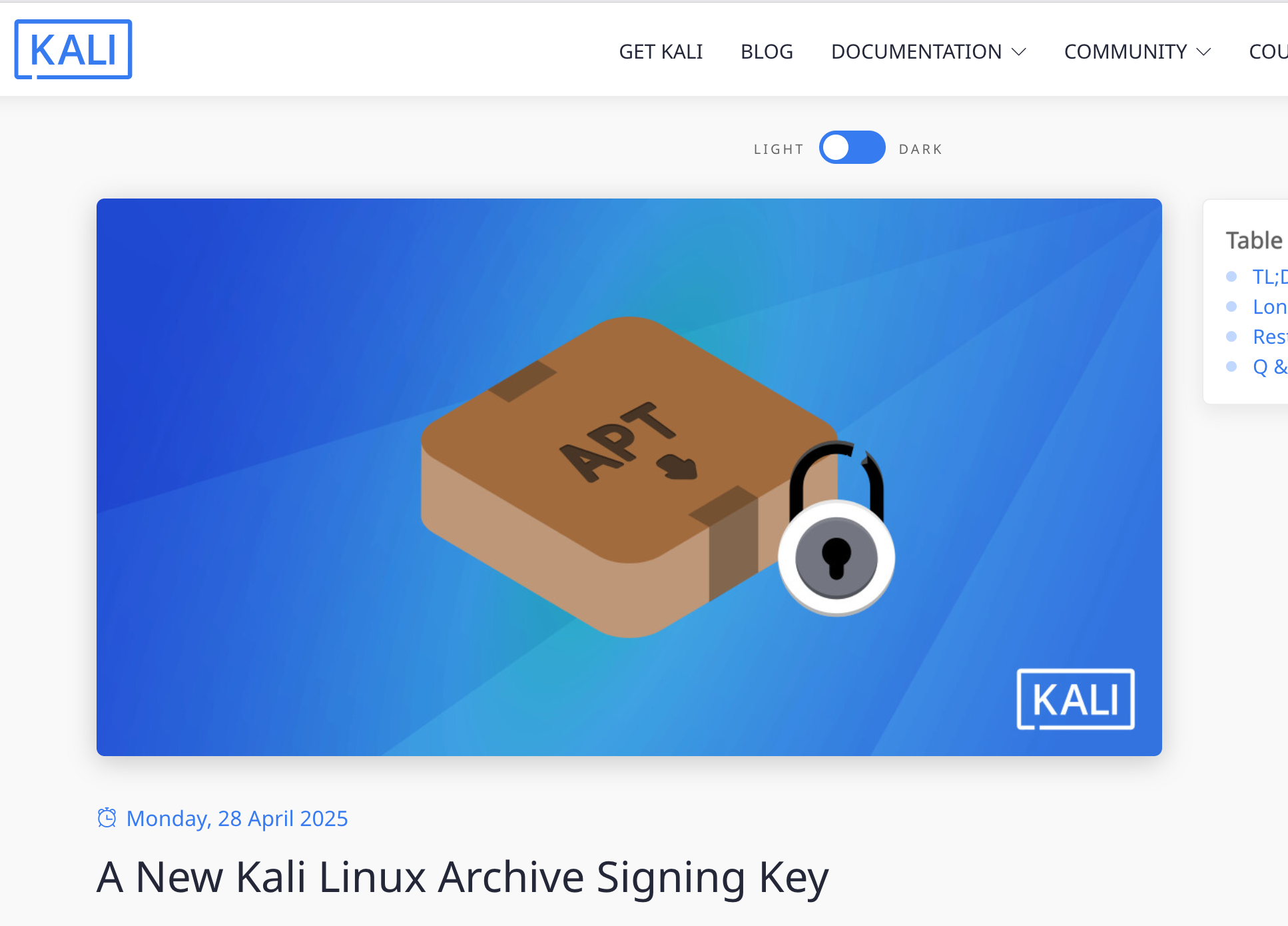The image size is (1288, 926).
Task: Click the bullet beside the Lon... contents entry
Action: coord(1231,306)
